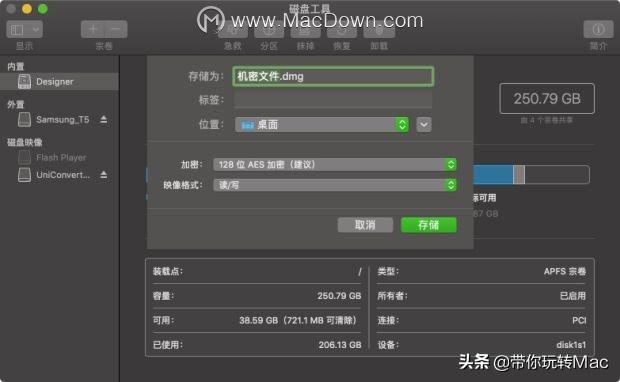Click the green Save (存储) button
The width and height of the screenshot is (620, 382).
(429, 225)
